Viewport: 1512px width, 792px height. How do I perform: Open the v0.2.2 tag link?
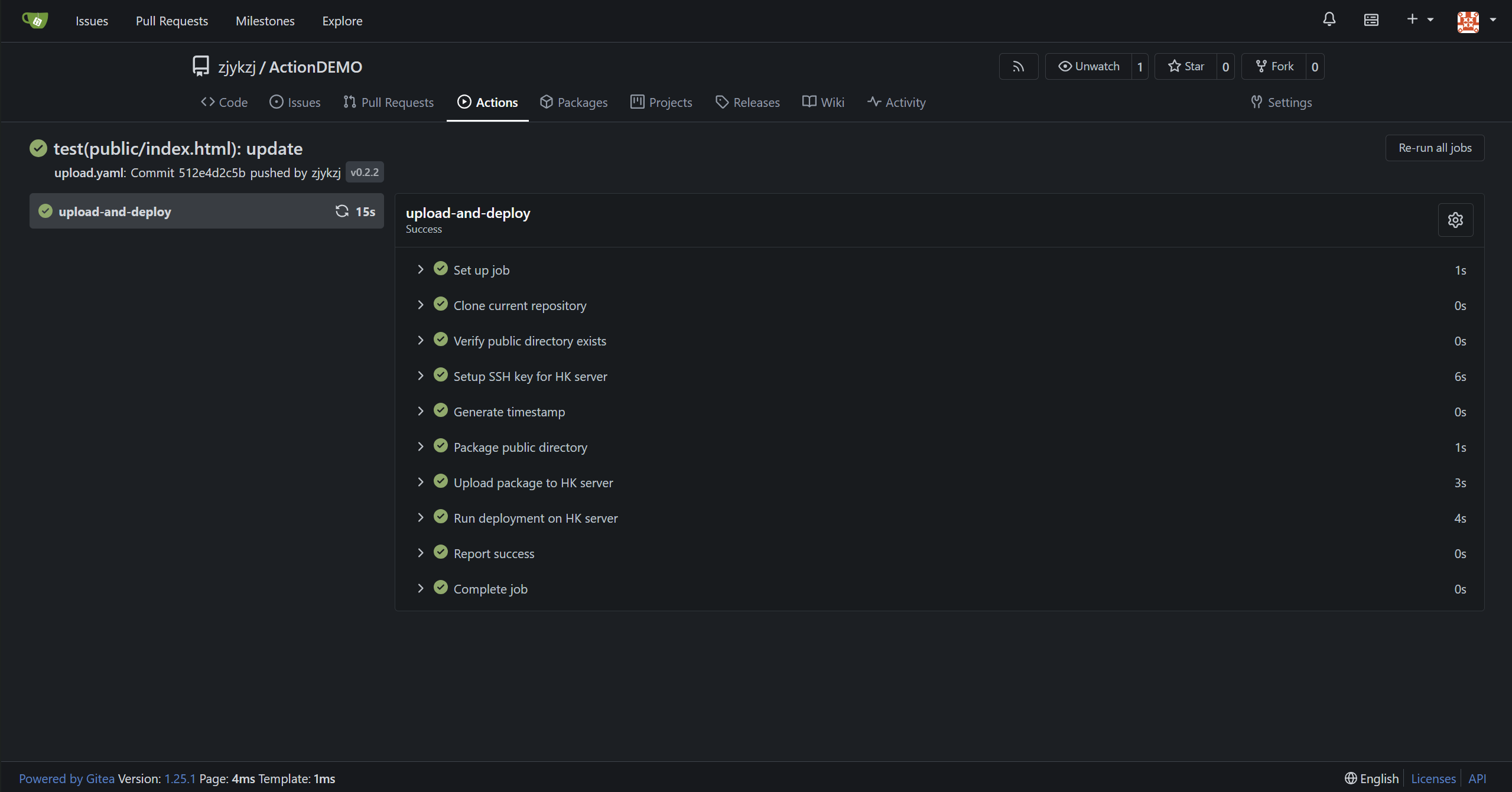click(x=364, y=172)
